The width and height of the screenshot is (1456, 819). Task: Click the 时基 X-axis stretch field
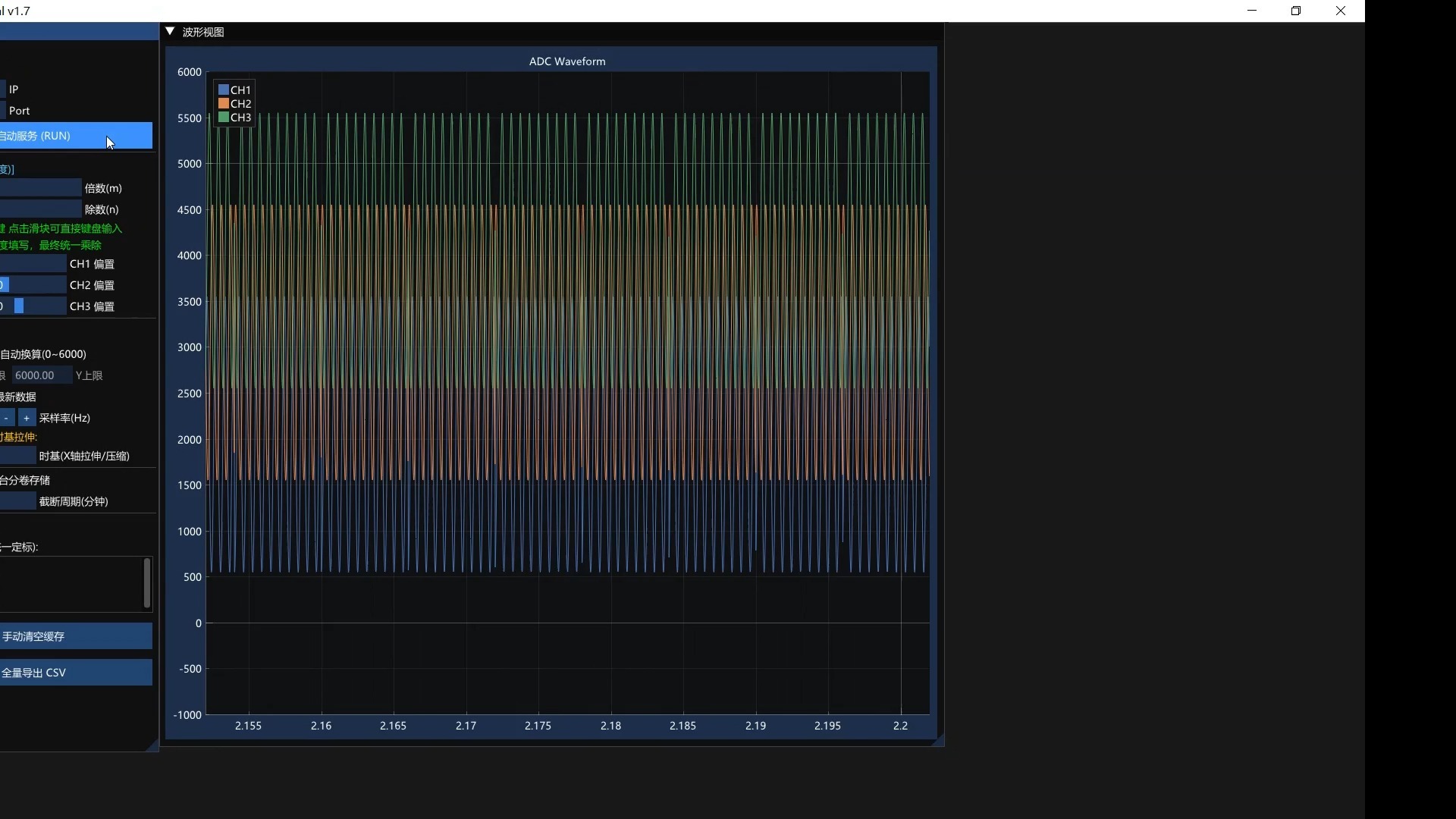coord(17,456)
